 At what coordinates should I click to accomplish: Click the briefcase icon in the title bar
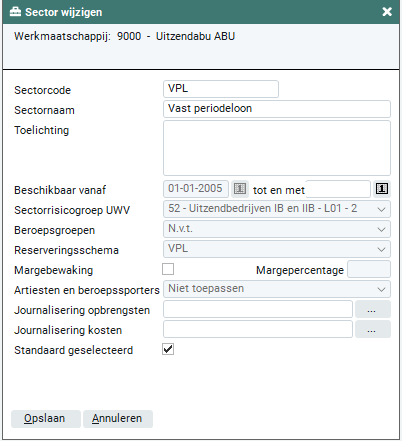click(x=15, y=12)
